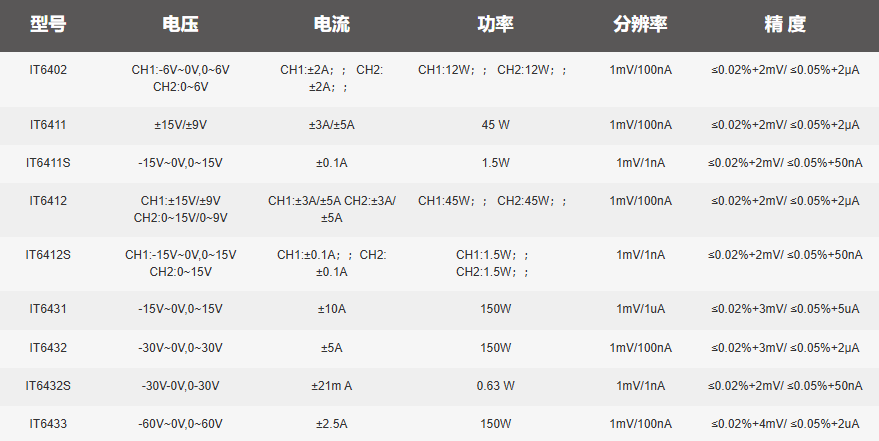The width and height of the screenshot is (879, 441).
Task: Click the CH1:12W; CH2:12W power cell
Action: [492, 70]
